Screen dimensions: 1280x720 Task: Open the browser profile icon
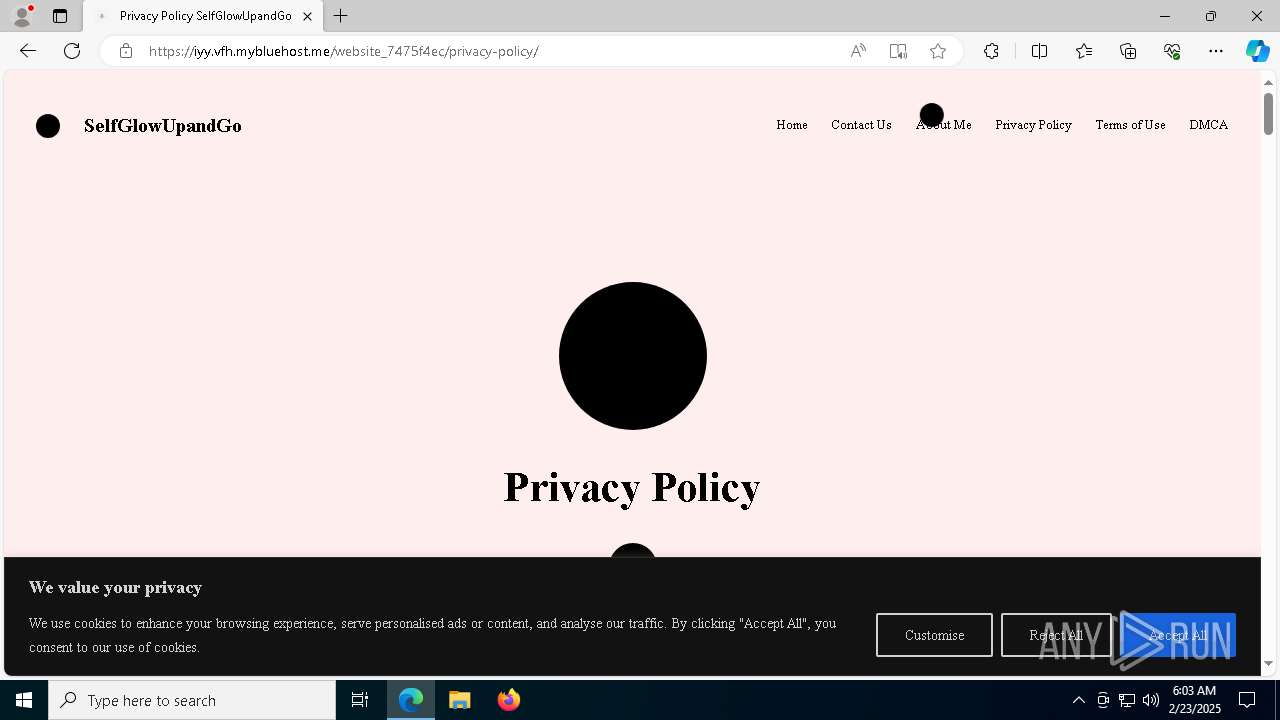click(21, 16)
